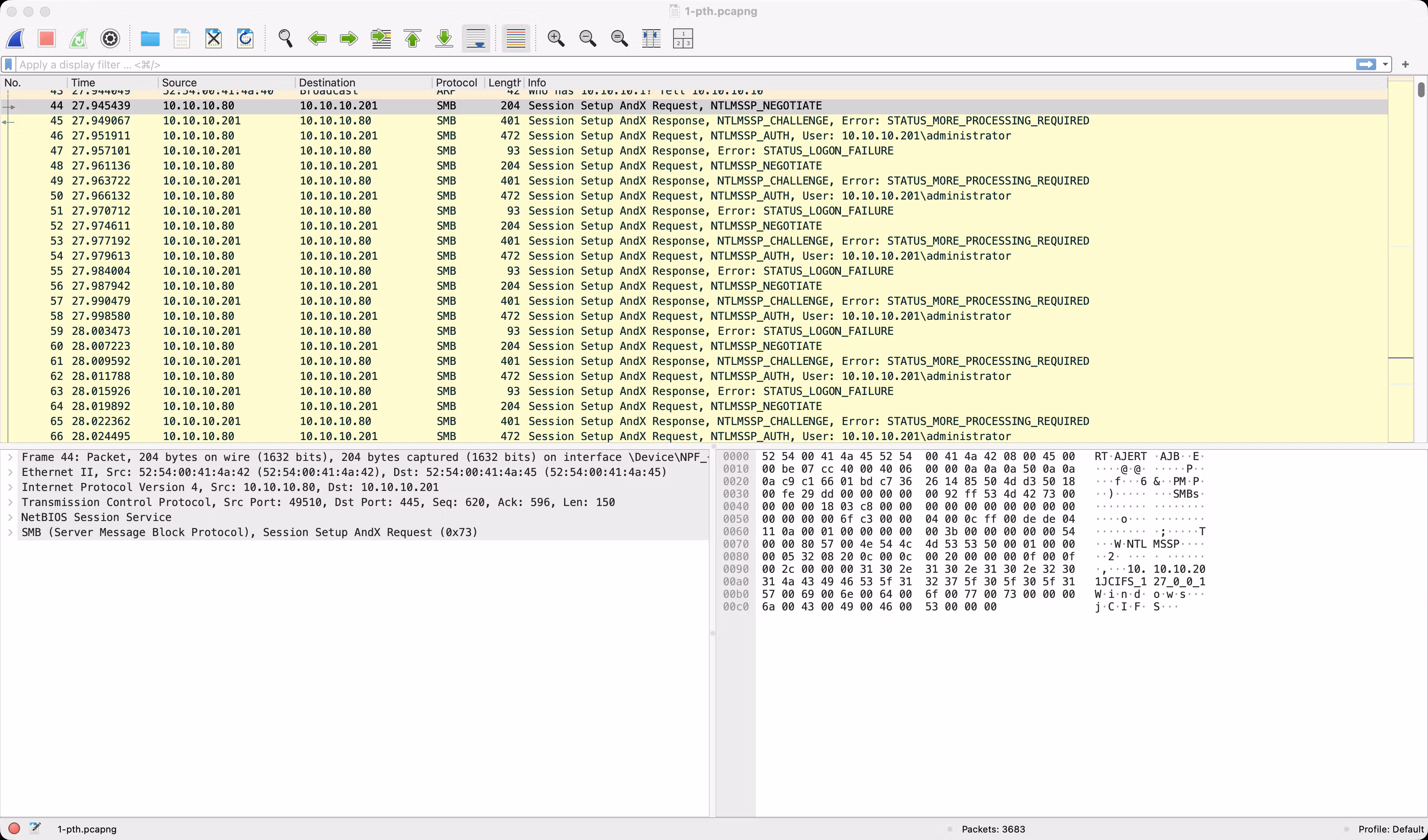Expand the SMB Session Setup AndX section
This screenshot has height=840, width=1428.
tap(10, 532)
